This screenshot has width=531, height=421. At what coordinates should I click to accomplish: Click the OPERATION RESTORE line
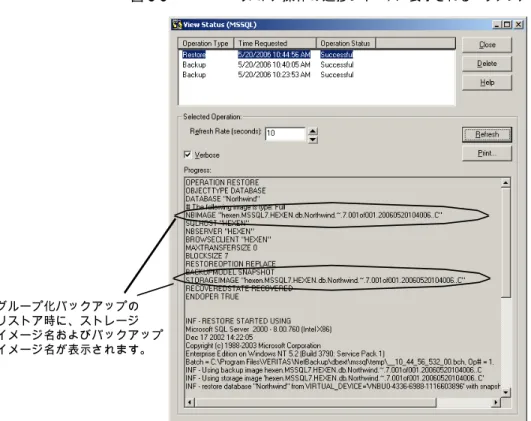coord(222,182)
